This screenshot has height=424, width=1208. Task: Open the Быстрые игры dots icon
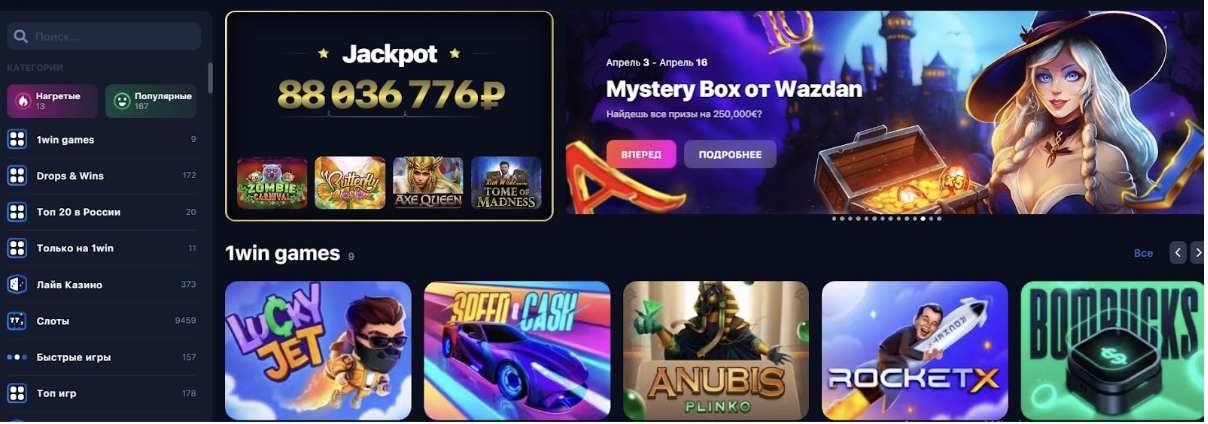click(17, 357)
